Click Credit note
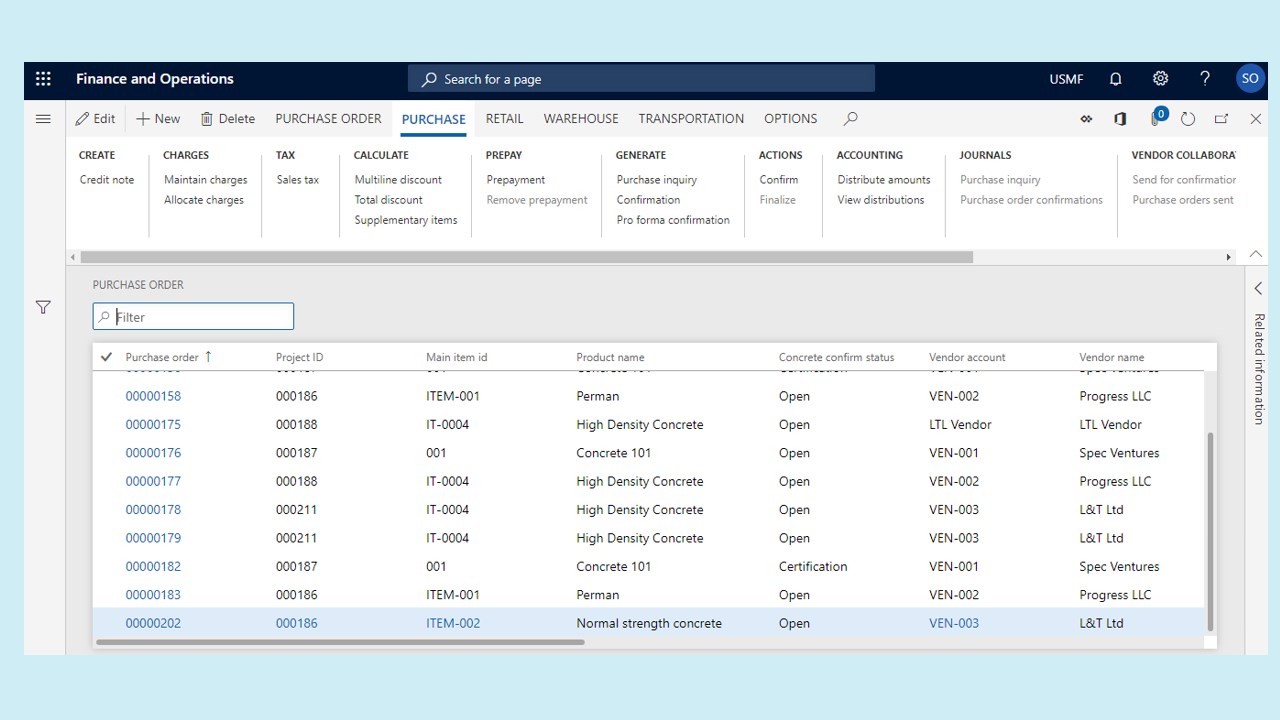1280x720 pixels. pos(107,180)
